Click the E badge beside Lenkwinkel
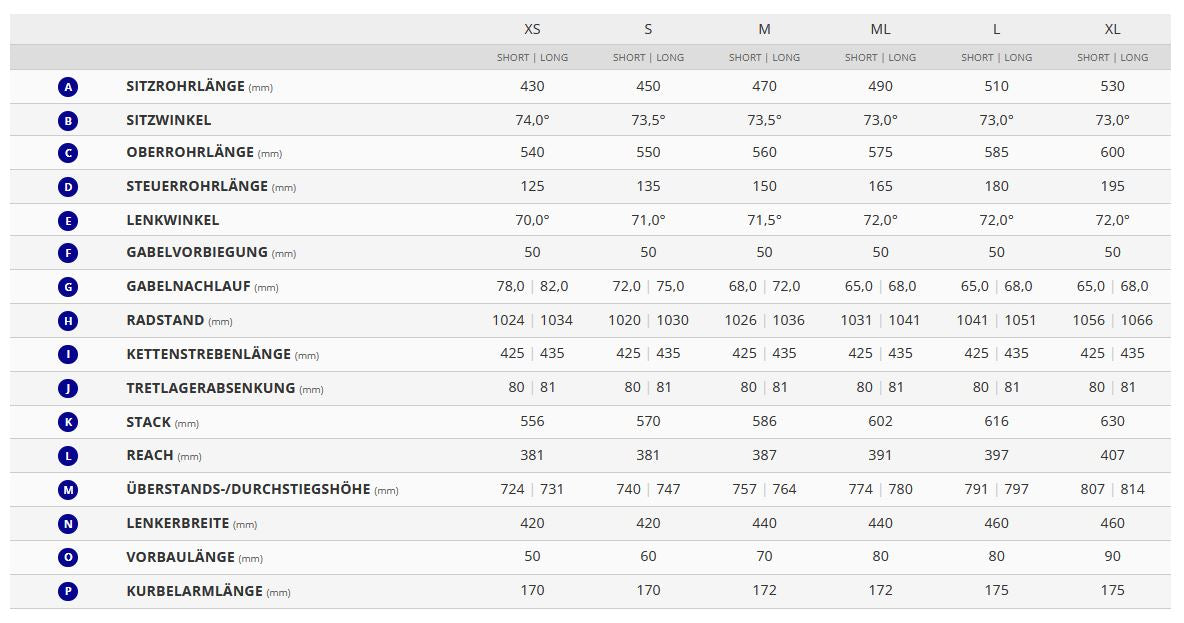 click(x=68, y=221)
